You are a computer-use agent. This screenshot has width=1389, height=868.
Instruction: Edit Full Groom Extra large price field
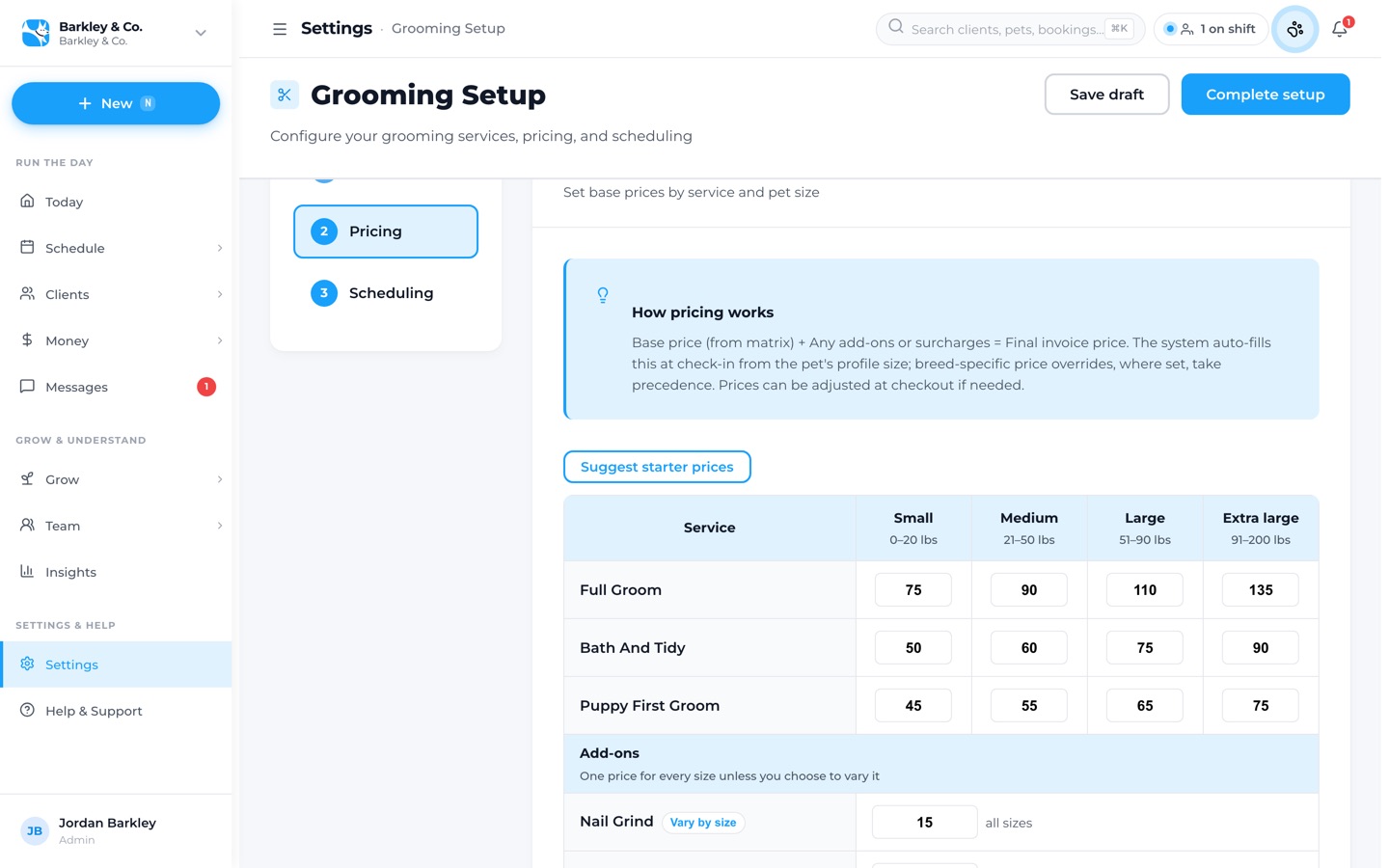[1261, 590]
